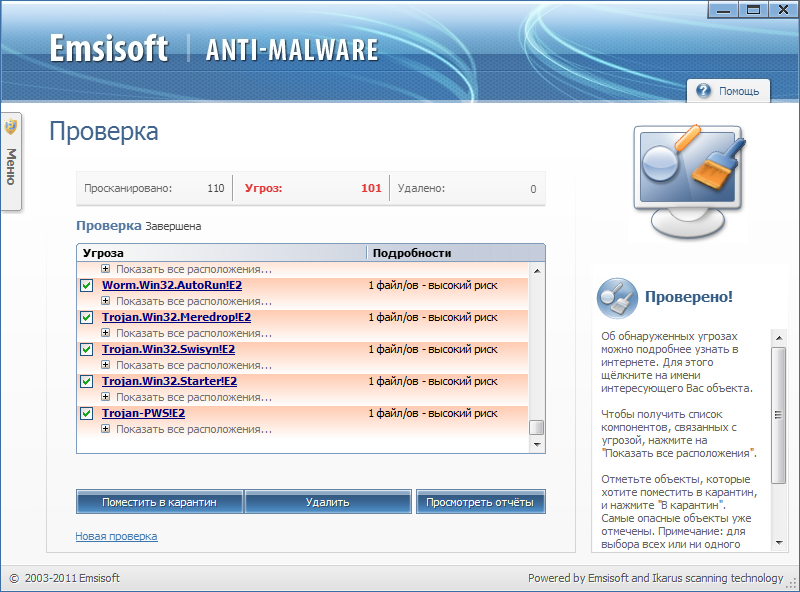Click the threat list scroll down arrow
Viewport: 800px width, 592px height.
[537, 445]
